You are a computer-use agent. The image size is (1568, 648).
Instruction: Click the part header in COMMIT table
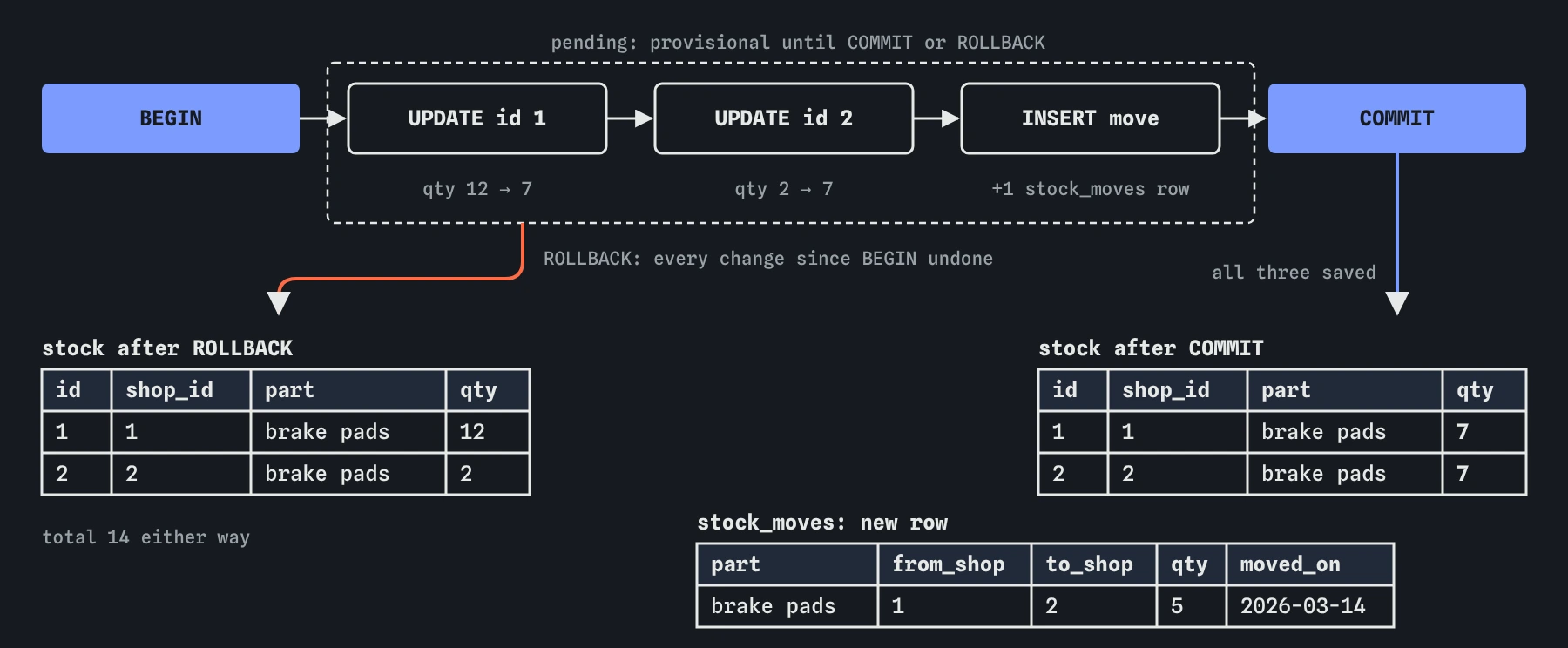click(x=1345, y=390)
